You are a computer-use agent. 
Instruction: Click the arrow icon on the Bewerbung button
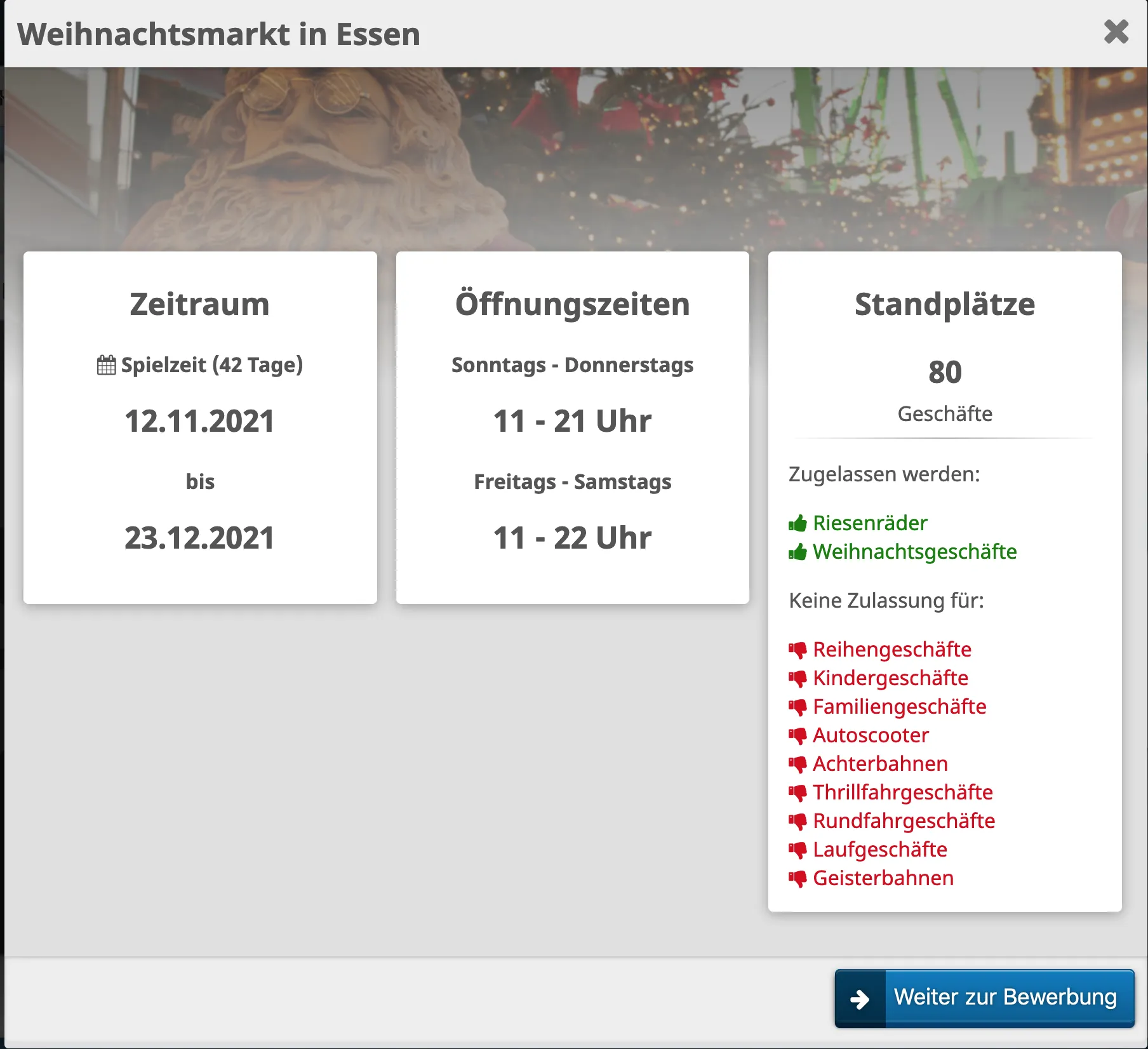click(860, 999)
